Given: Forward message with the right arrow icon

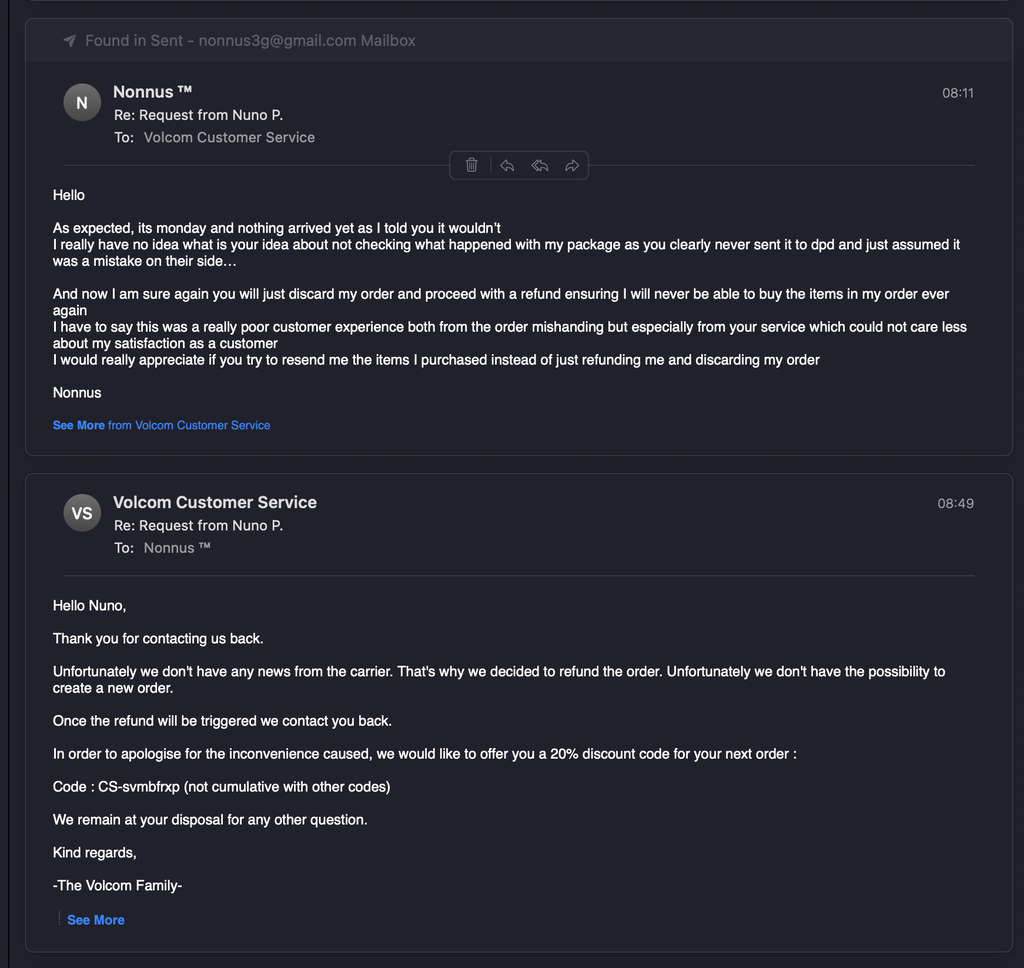Looking at the screenshot, I should pyautogui.click(x=572, y=165).
